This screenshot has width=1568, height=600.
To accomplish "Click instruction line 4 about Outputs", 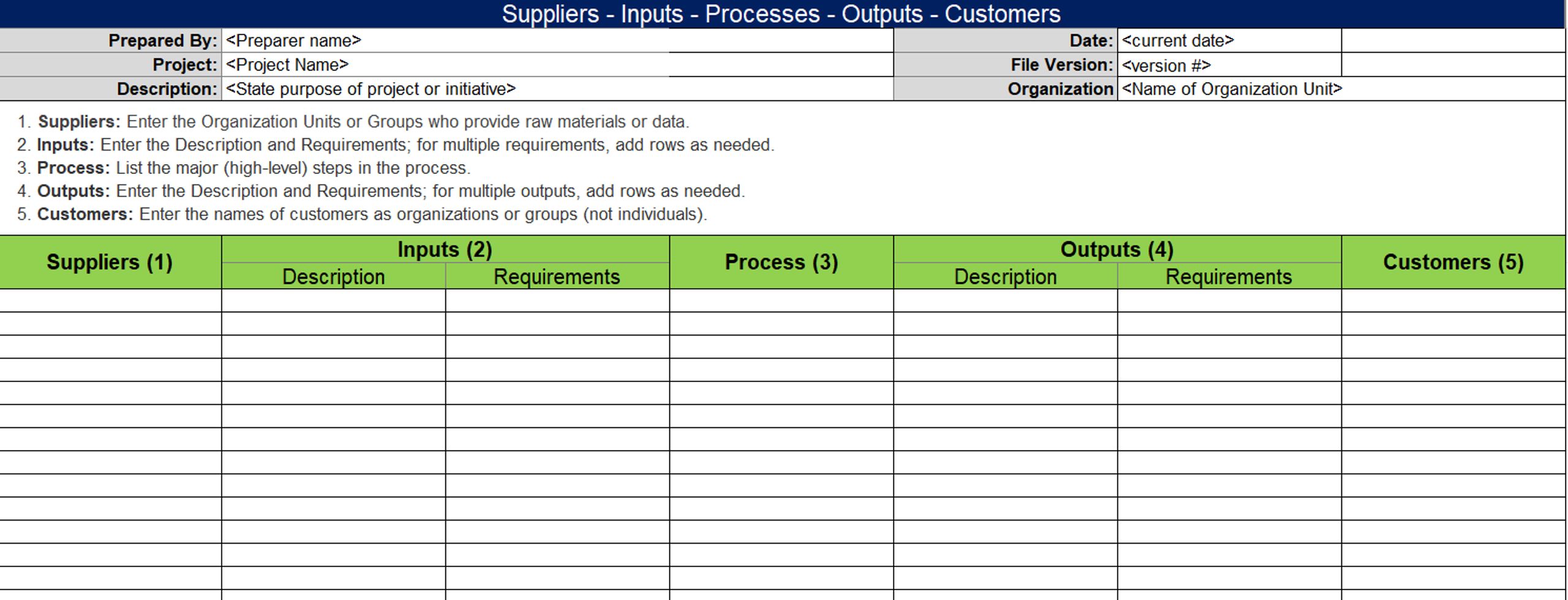I will click(381, 192).
